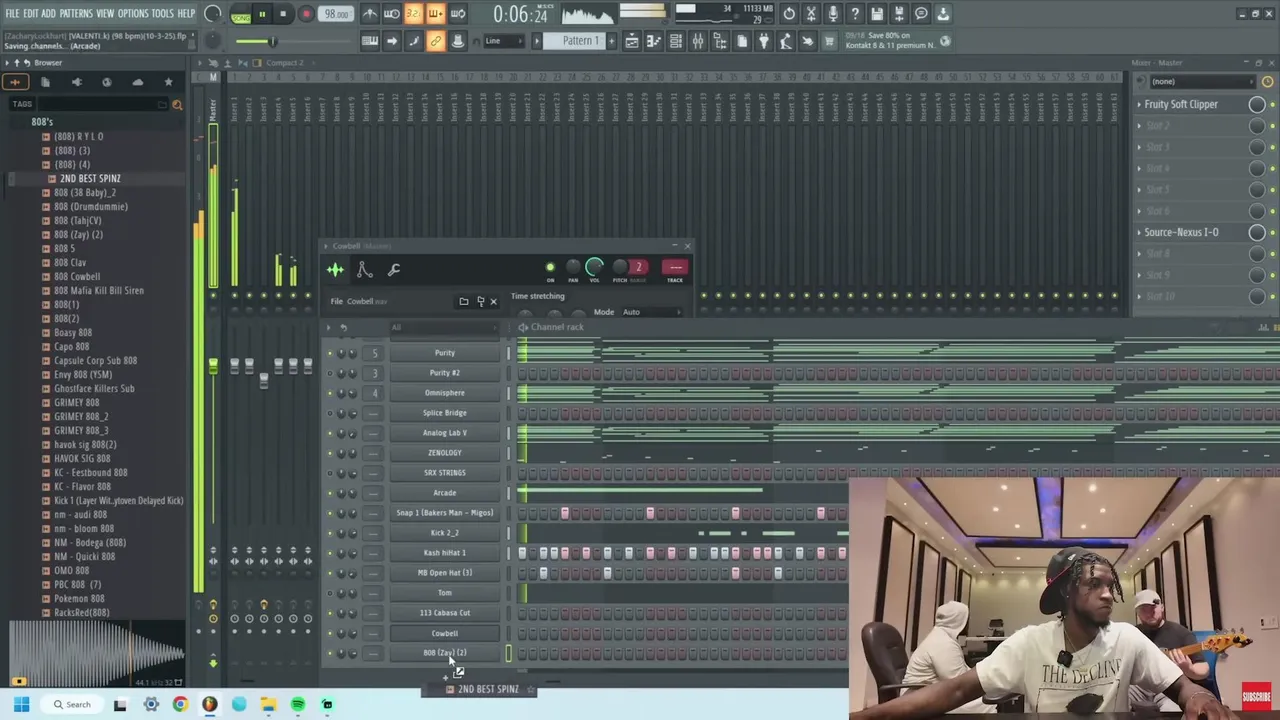Open the TOOLS menu
The height and width of the screenshot is (720, 1280).
163,14
